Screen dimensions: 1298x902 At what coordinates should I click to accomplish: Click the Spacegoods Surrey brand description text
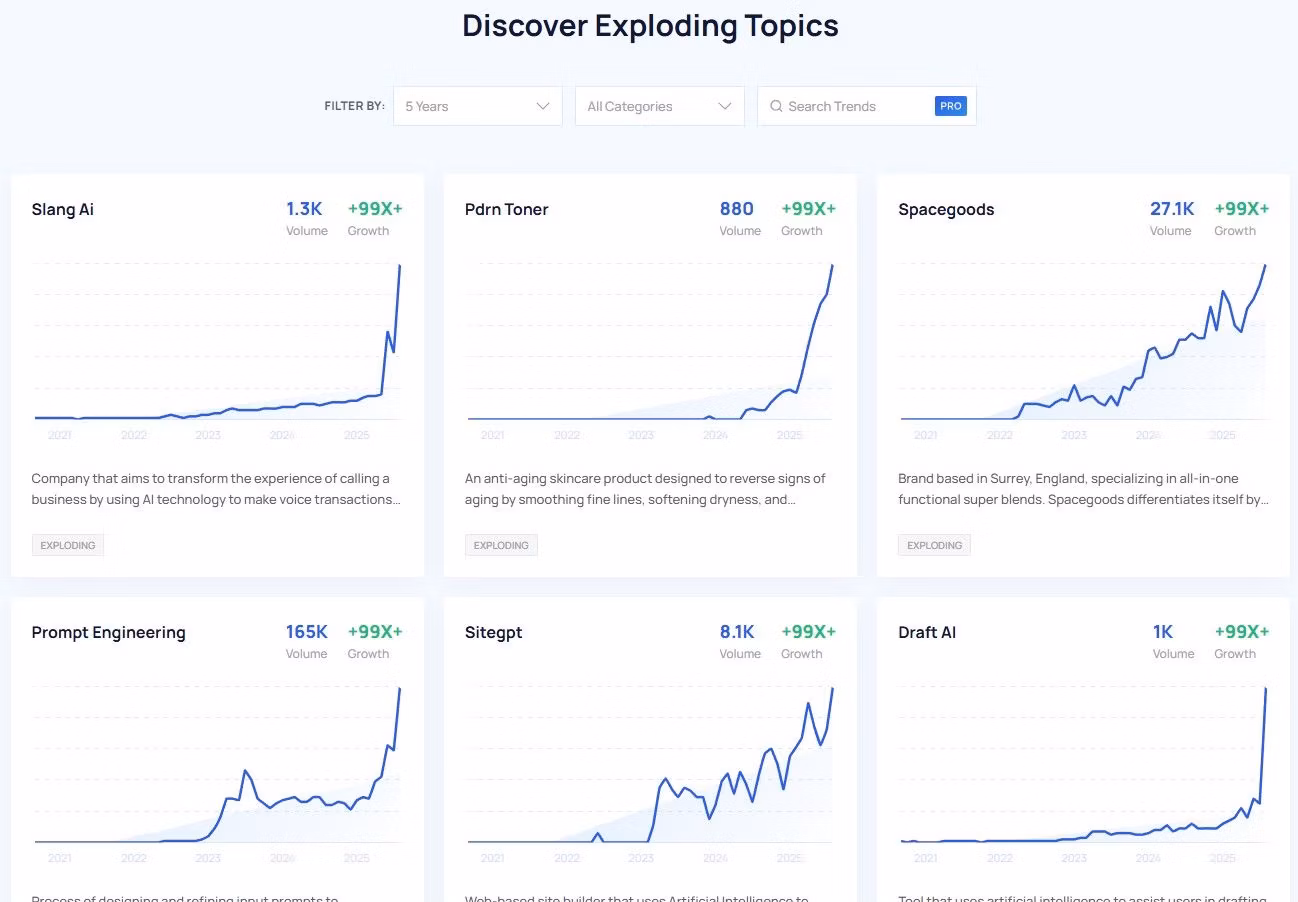tap(1083, 489)
